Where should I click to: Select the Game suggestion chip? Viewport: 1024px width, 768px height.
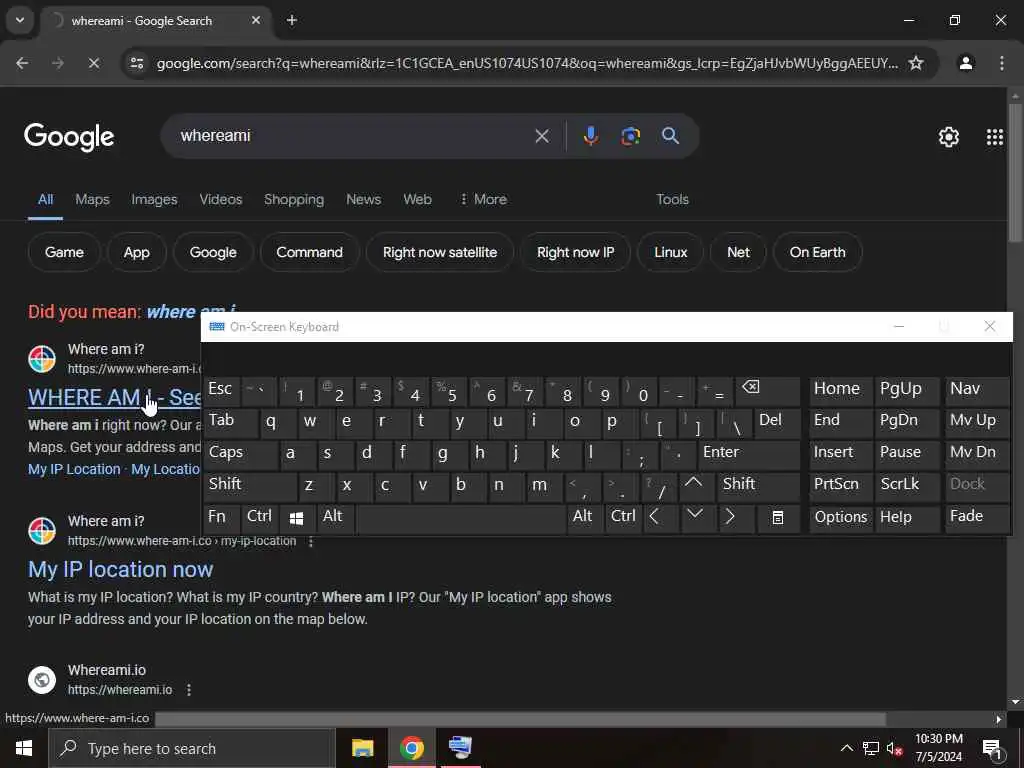(x=64, y=252)
